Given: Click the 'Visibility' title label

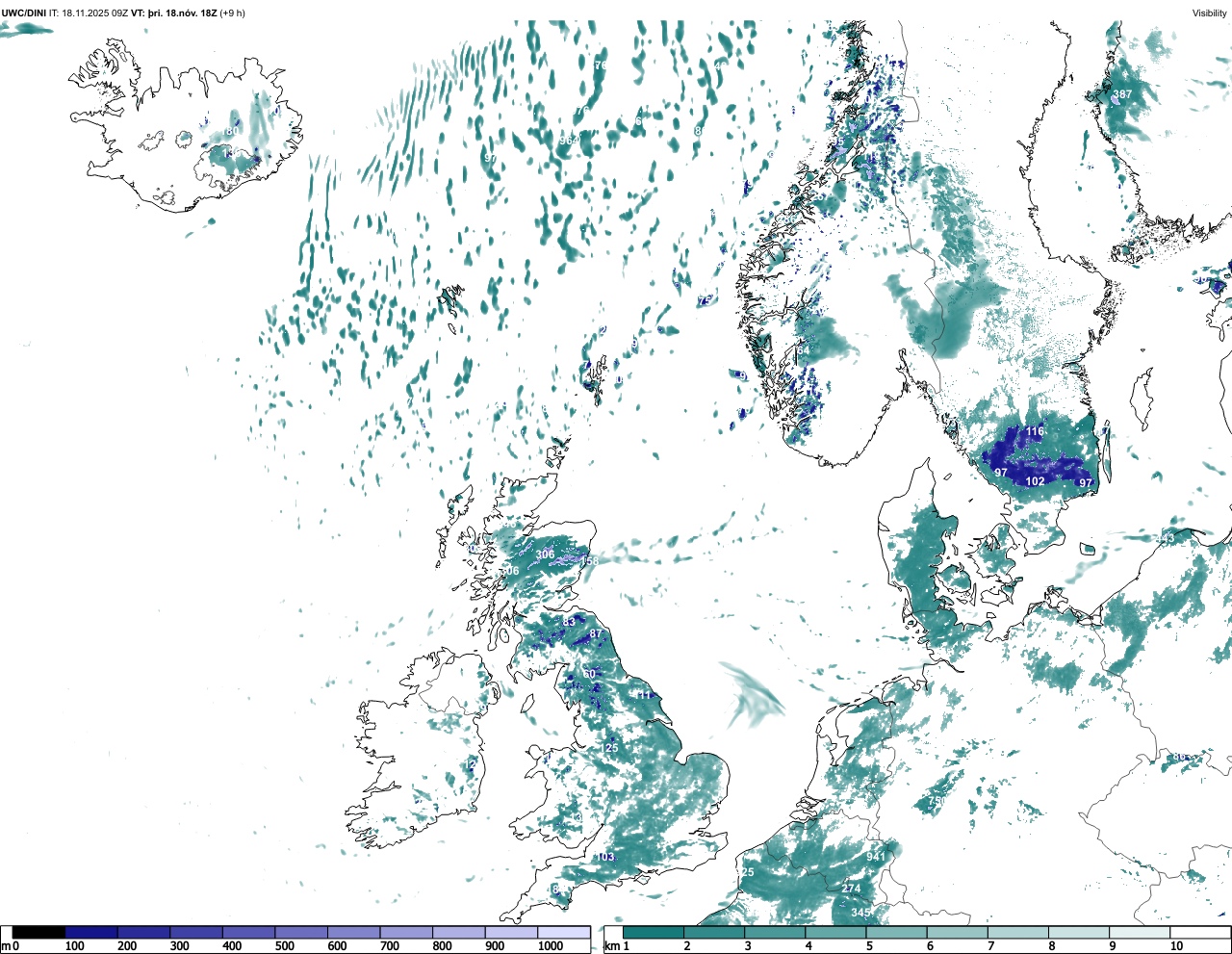Looking at the screenshot, I should pyautogui.click(x=1209, y=13).
